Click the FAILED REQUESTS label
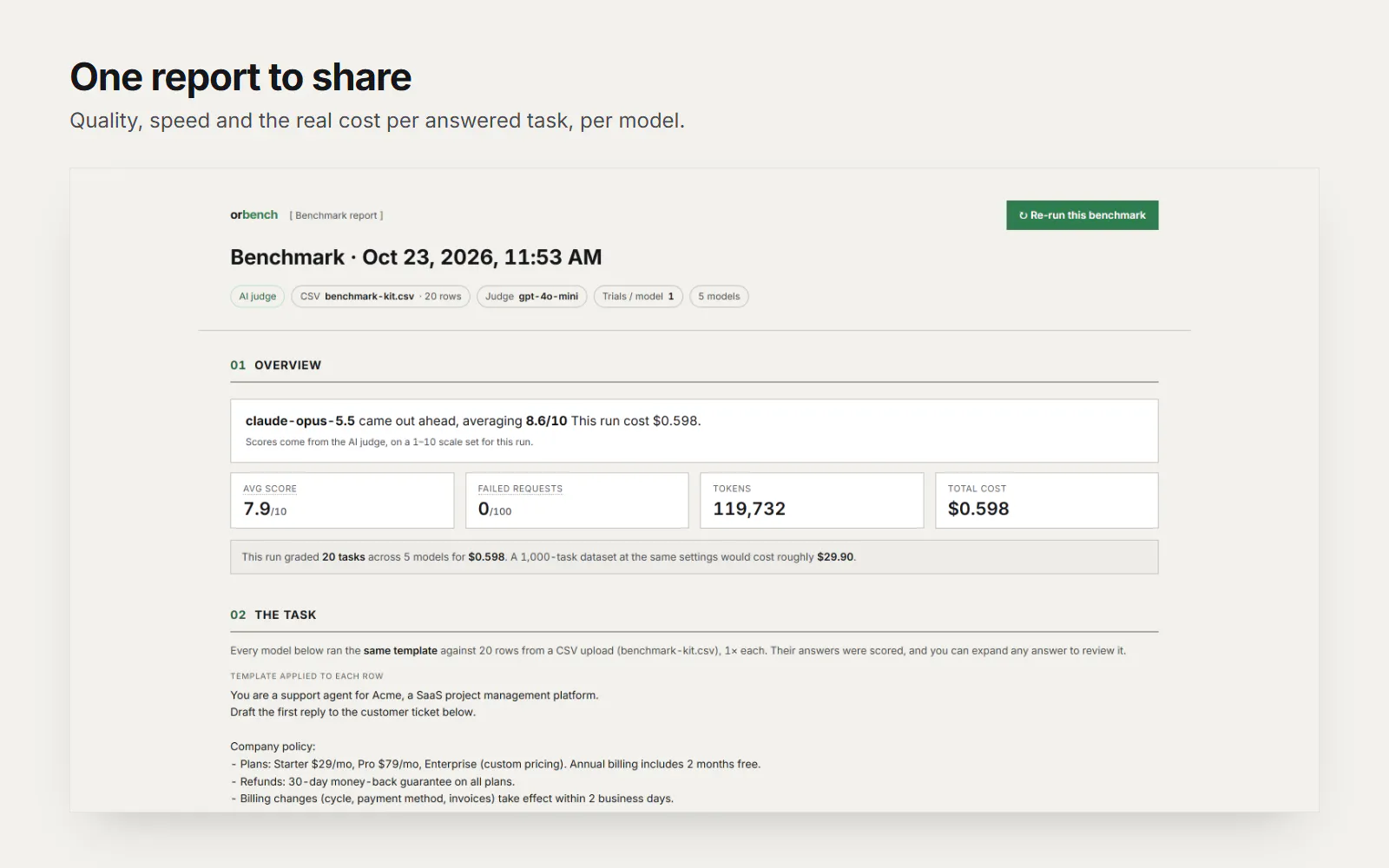The width and height of the screenshot is (1389, 868). point(520,489)
